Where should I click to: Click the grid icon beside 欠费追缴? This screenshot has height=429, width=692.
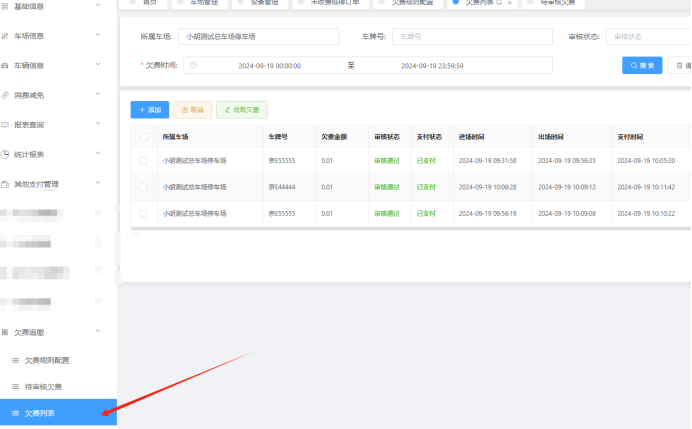tap(5, 332)
